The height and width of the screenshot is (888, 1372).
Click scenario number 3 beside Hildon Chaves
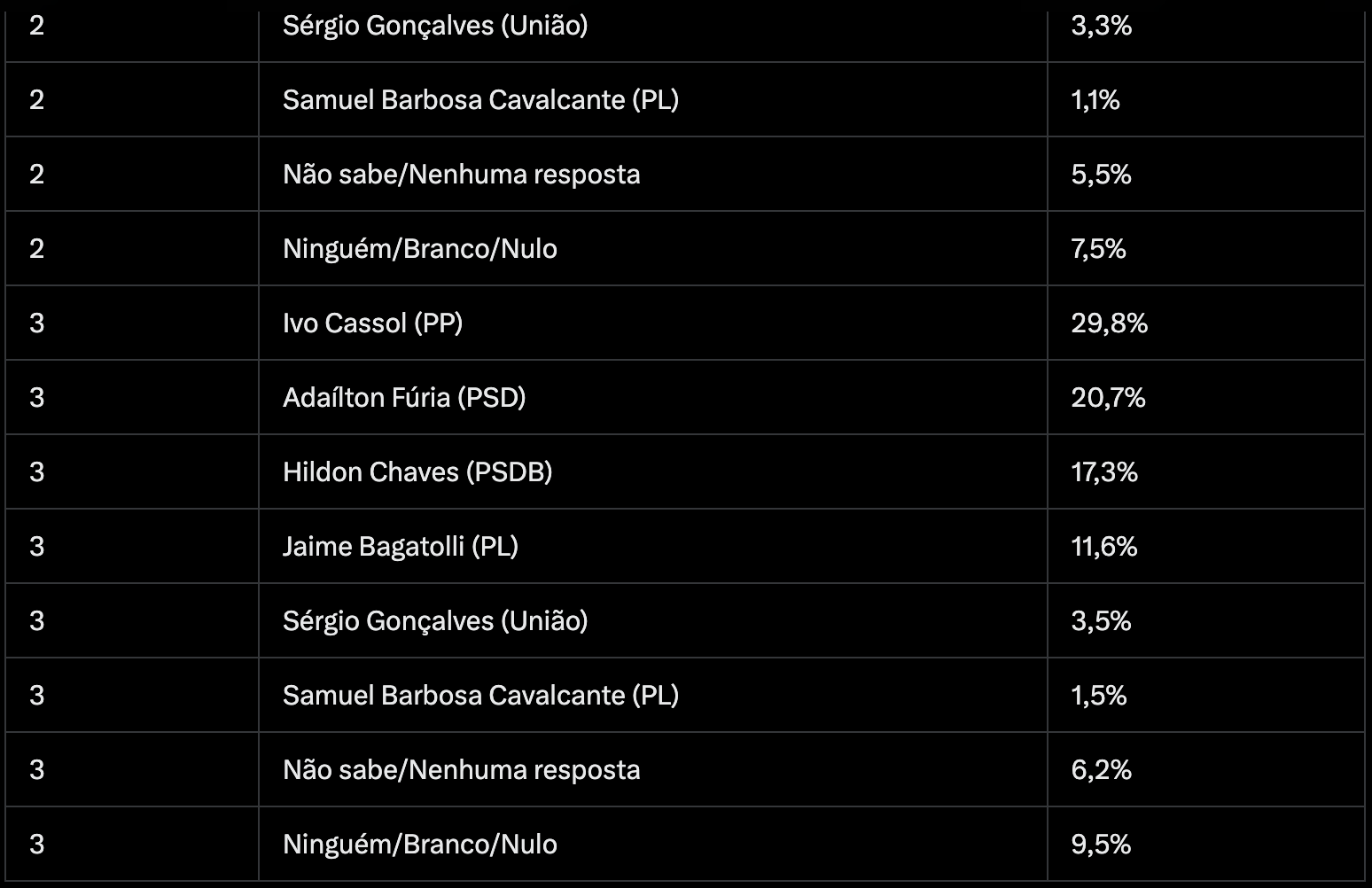(36, 471)
